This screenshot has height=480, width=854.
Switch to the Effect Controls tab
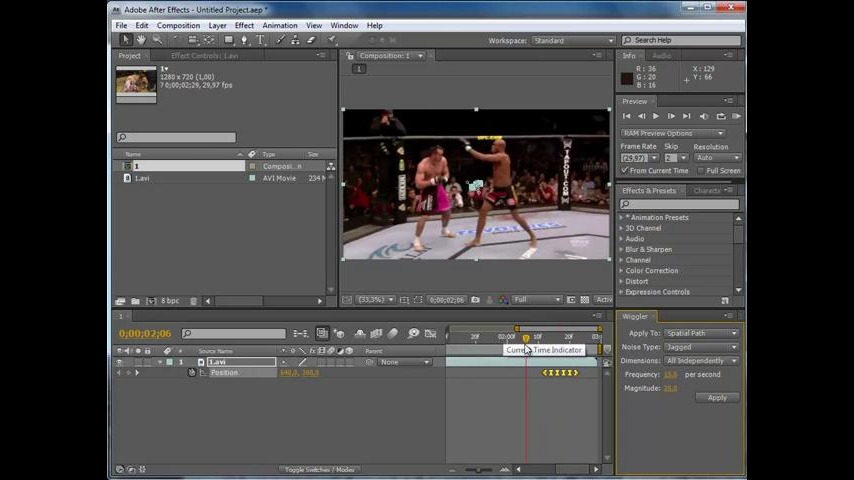(x=205, y=56)
